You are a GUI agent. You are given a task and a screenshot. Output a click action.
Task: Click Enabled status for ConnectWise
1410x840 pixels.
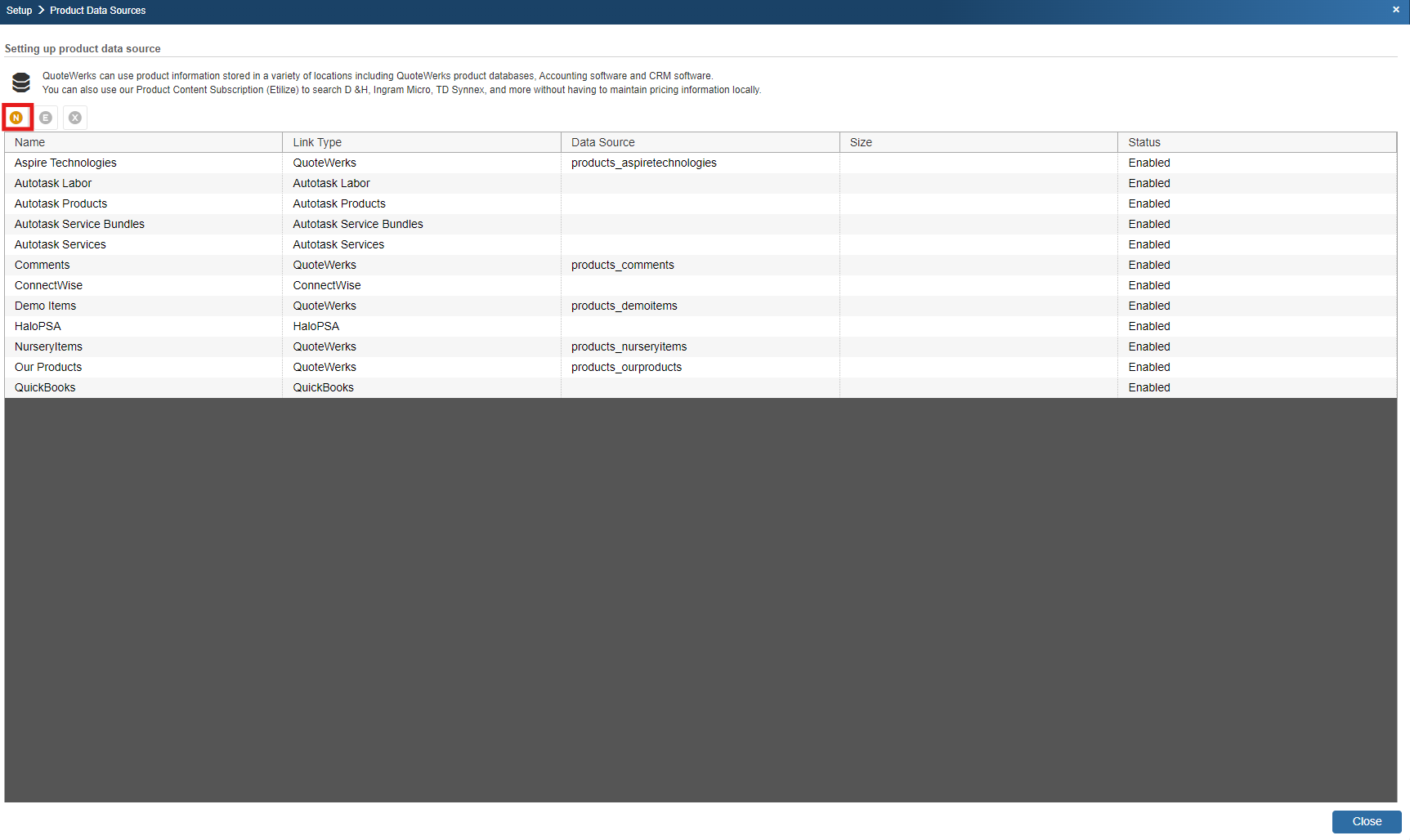coord(1149,285)
